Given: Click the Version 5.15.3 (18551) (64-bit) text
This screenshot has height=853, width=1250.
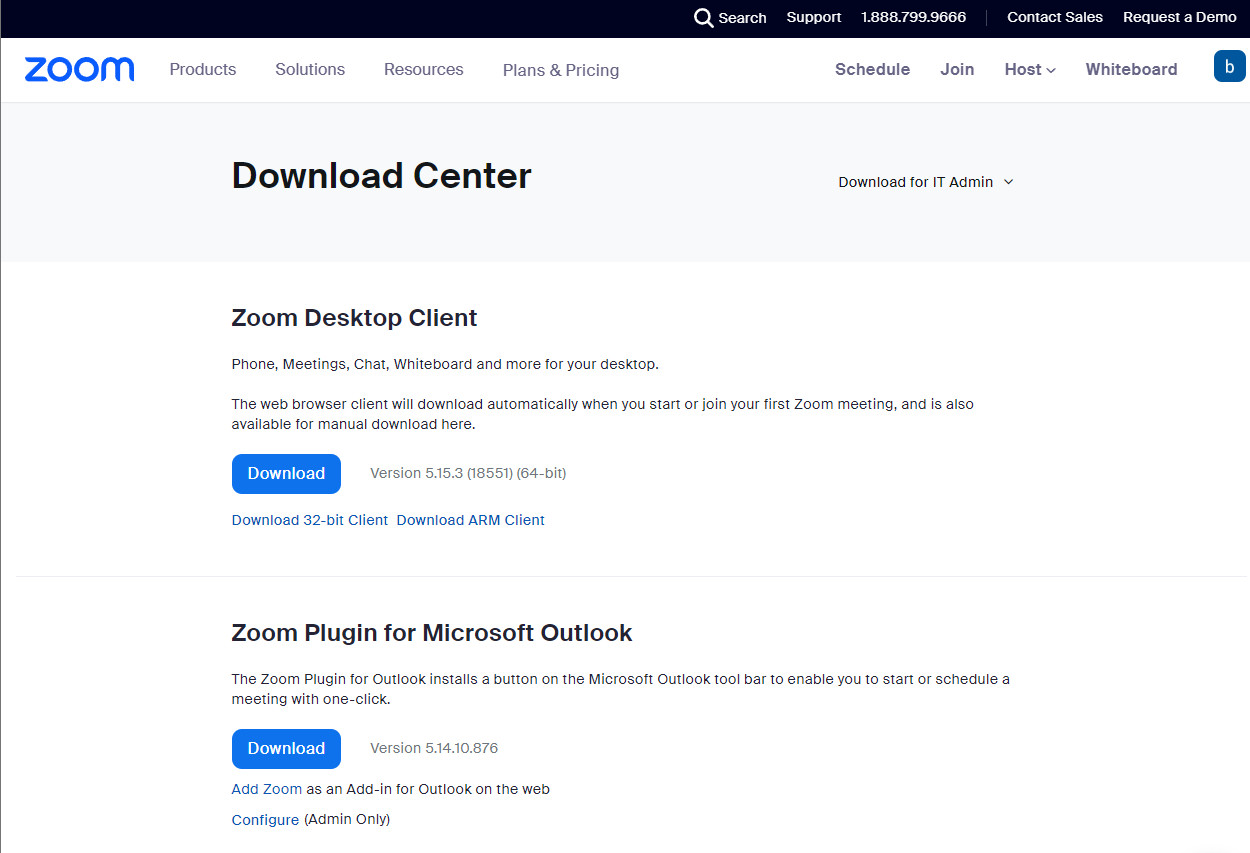Looking at the screenshot, I should pyautogui.click(x=468, y=473).
